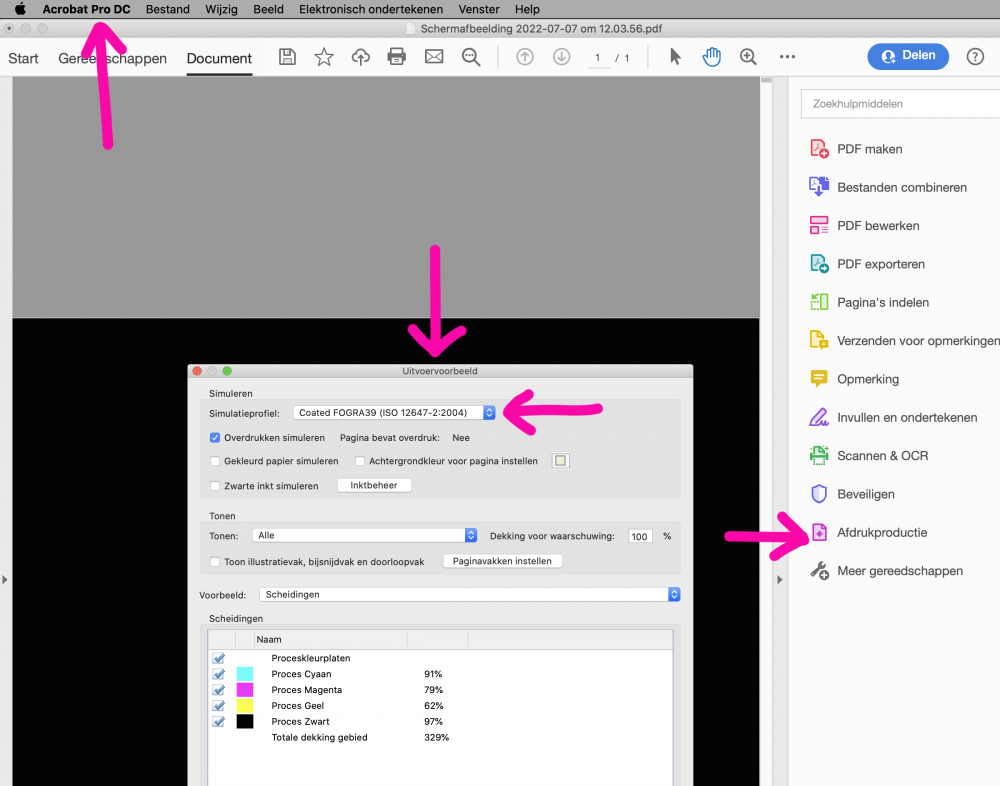Click the star bookmark icon

(x=324, y=57)
